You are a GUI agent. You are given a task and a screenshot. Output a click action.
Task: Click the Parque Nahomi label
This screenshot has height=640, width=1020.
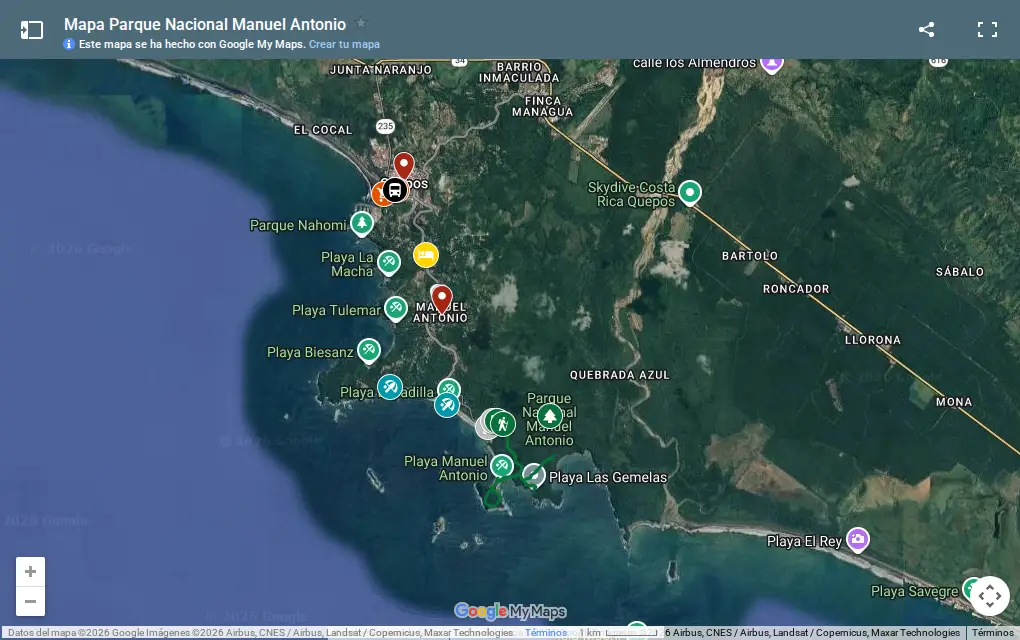pos(298,225)
